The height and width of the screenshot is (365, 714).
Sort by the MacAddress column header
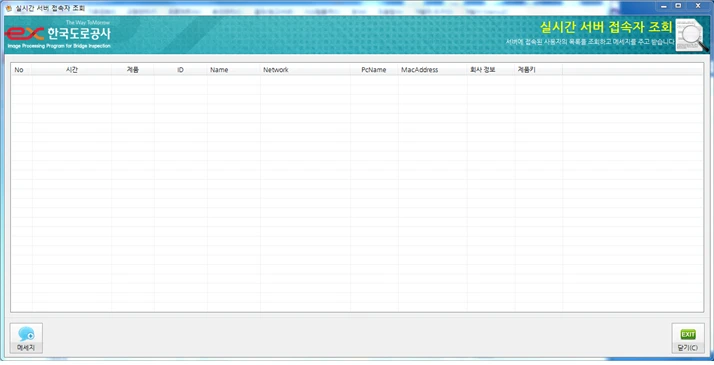pos(433,70)
